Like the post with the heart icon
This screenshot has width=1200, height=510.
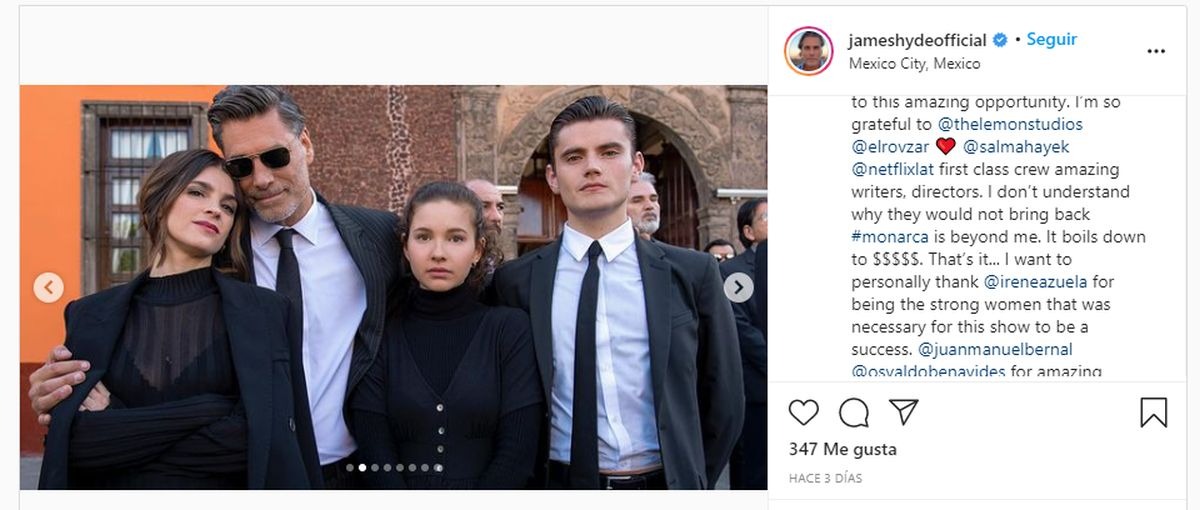tap(803, 412)
